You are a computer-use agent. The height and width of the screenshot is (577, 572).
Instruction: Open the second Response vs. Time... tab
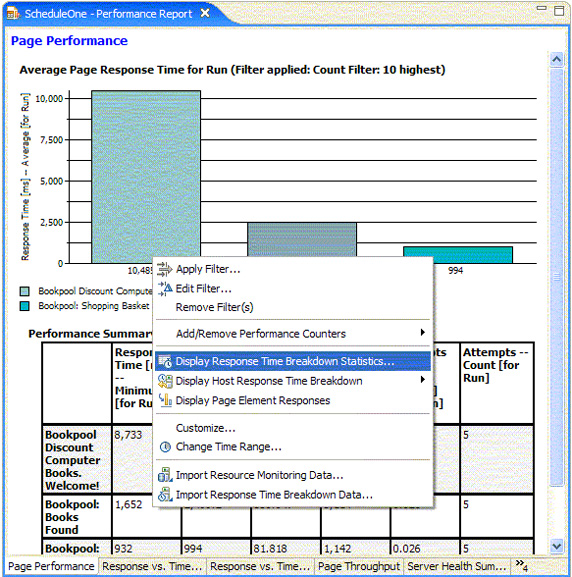click(260, 566)
